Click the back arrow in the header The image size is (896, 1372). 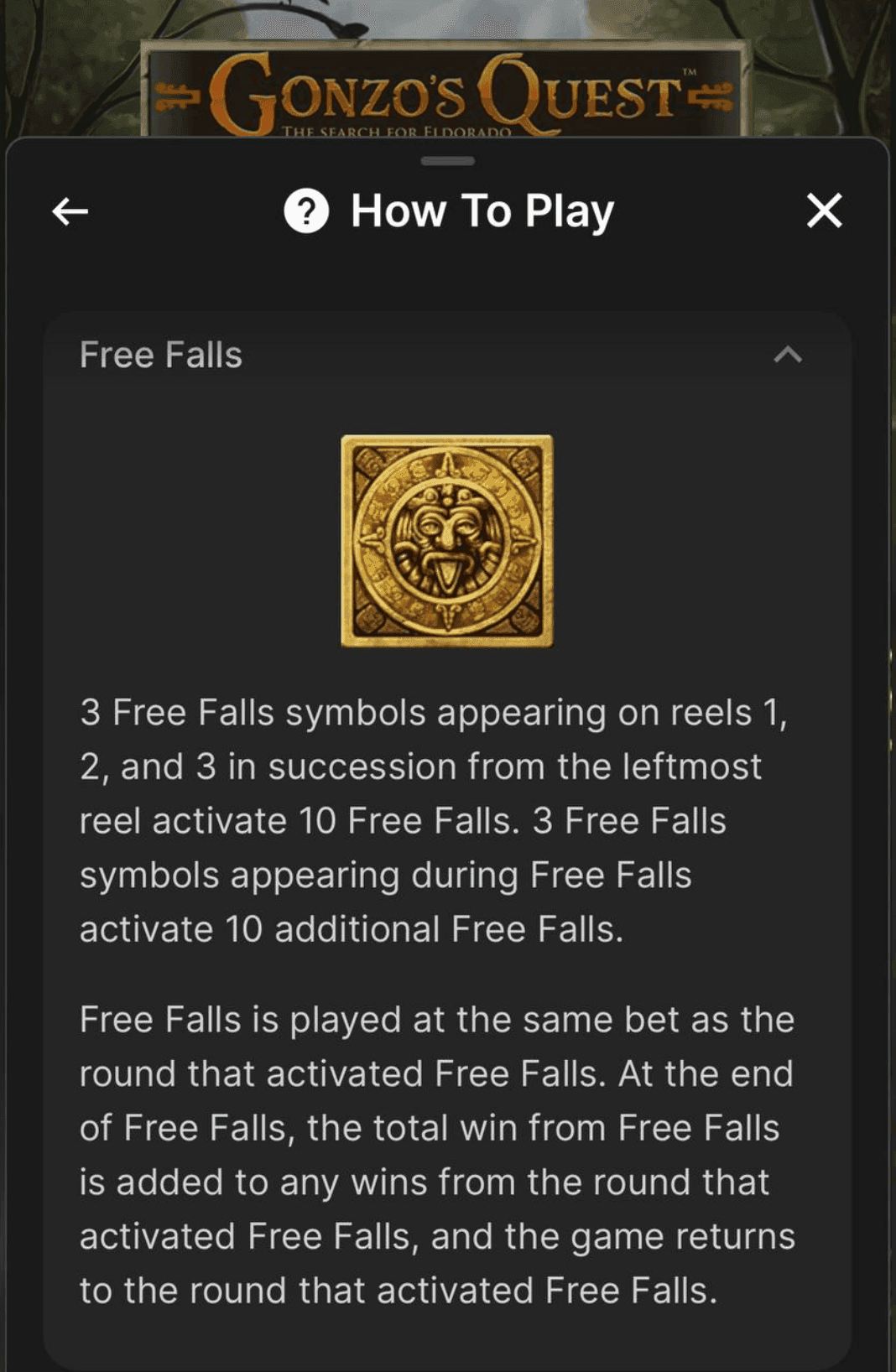[x=70, y=211]
